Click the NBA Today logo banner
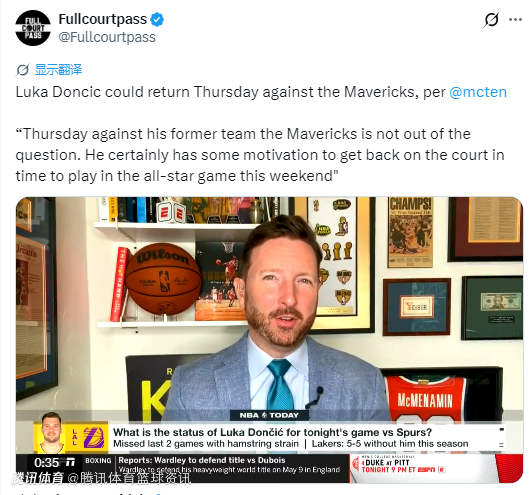Screen dimensions: 530x495 tap(269, 415)
